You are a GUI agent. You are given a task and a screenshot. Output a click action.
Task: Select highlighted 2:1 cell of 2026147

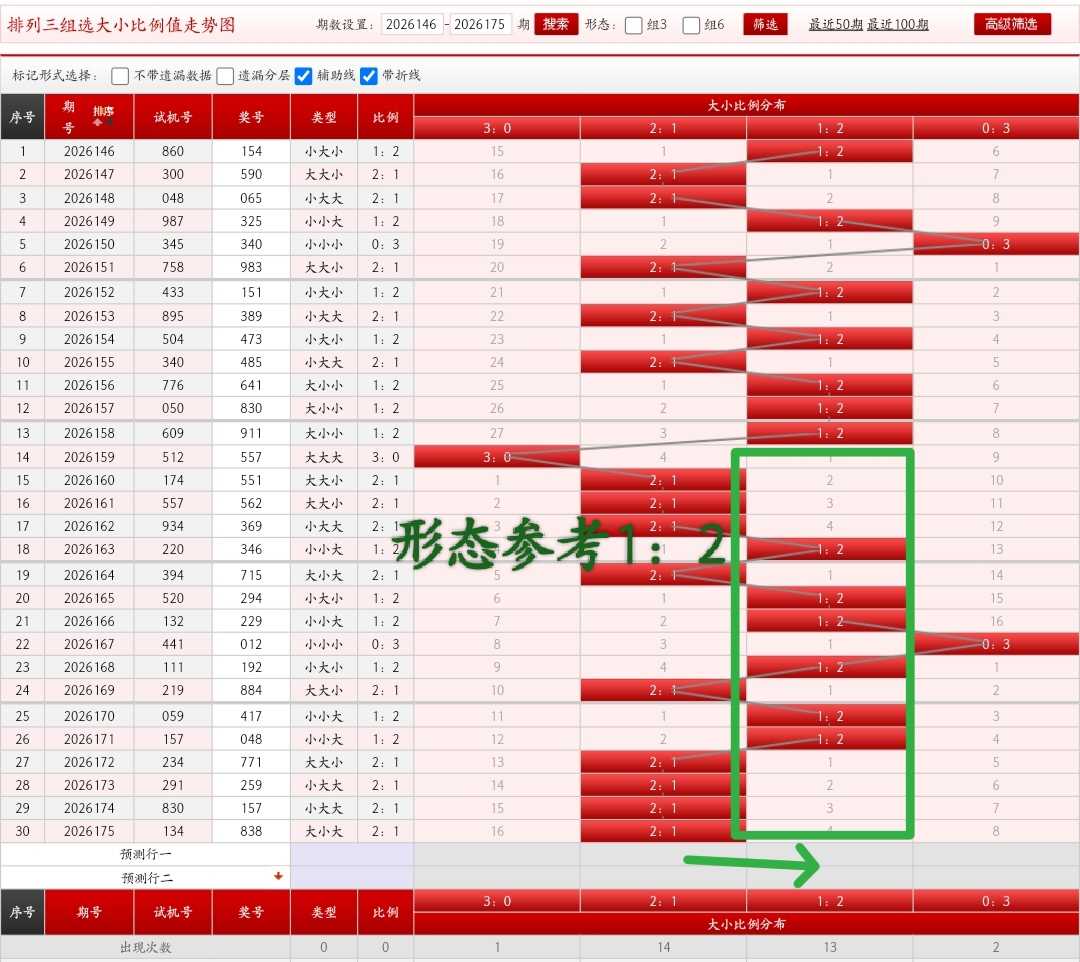(x=663, y=174)
